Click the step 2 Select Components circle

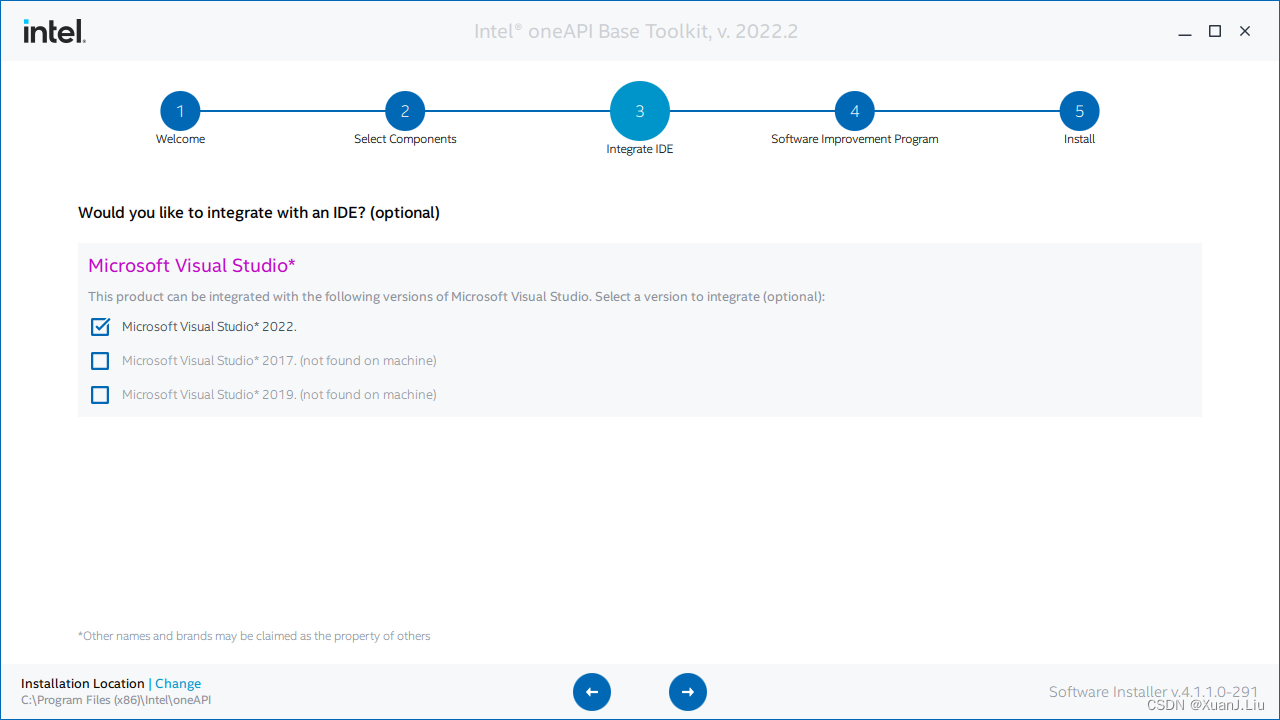coord(405,111)
